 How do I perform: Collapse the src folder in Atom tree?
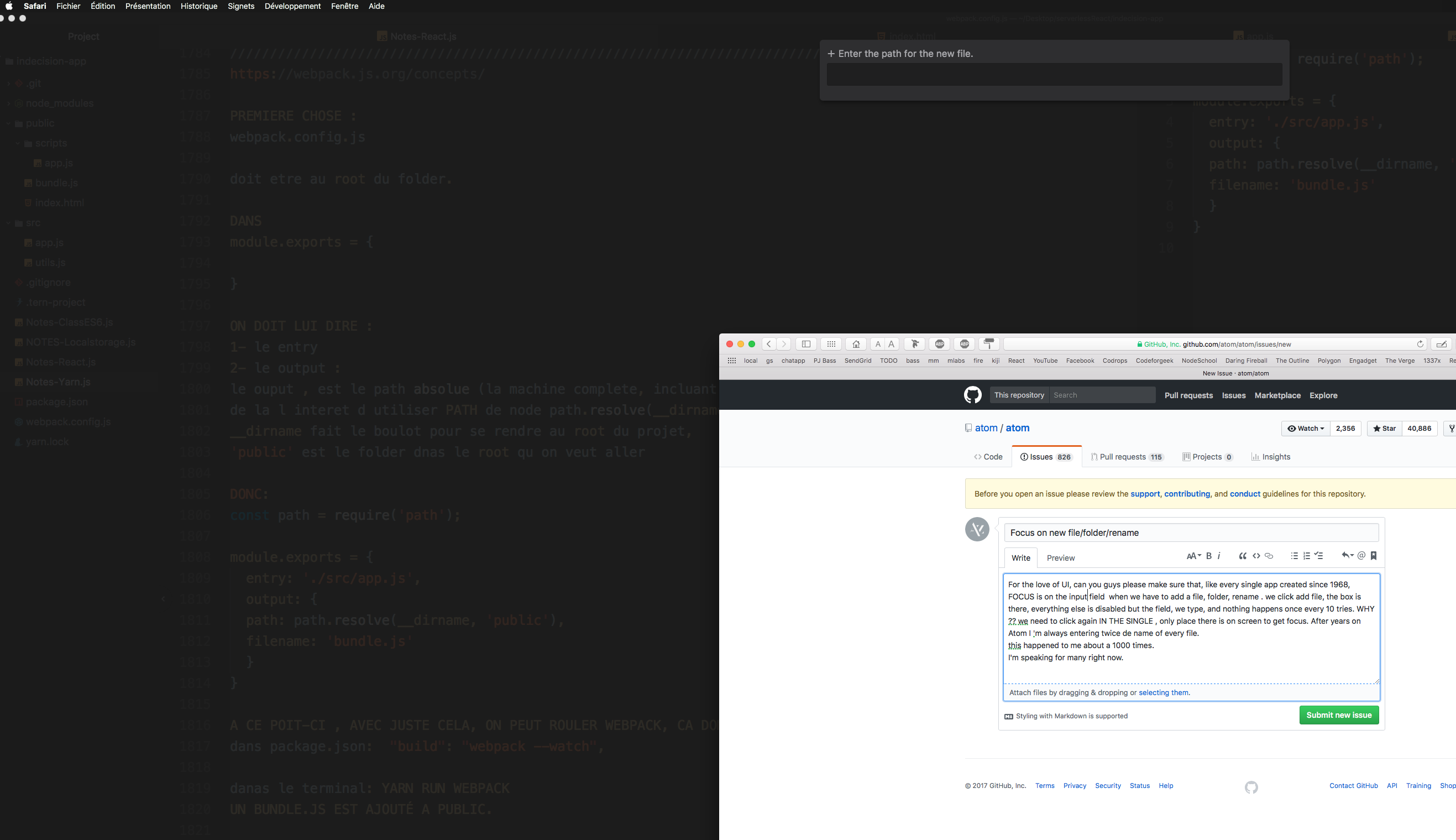pyautogui.click(x=9, y=223)
